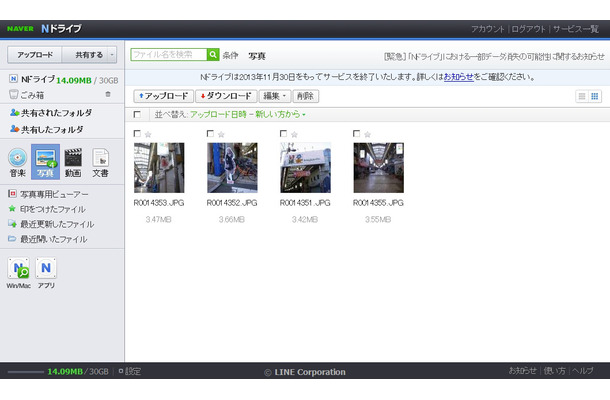610x400 pixels.
Task: Click the file name R0014351.JPG
Action: (x=305, y=203)
